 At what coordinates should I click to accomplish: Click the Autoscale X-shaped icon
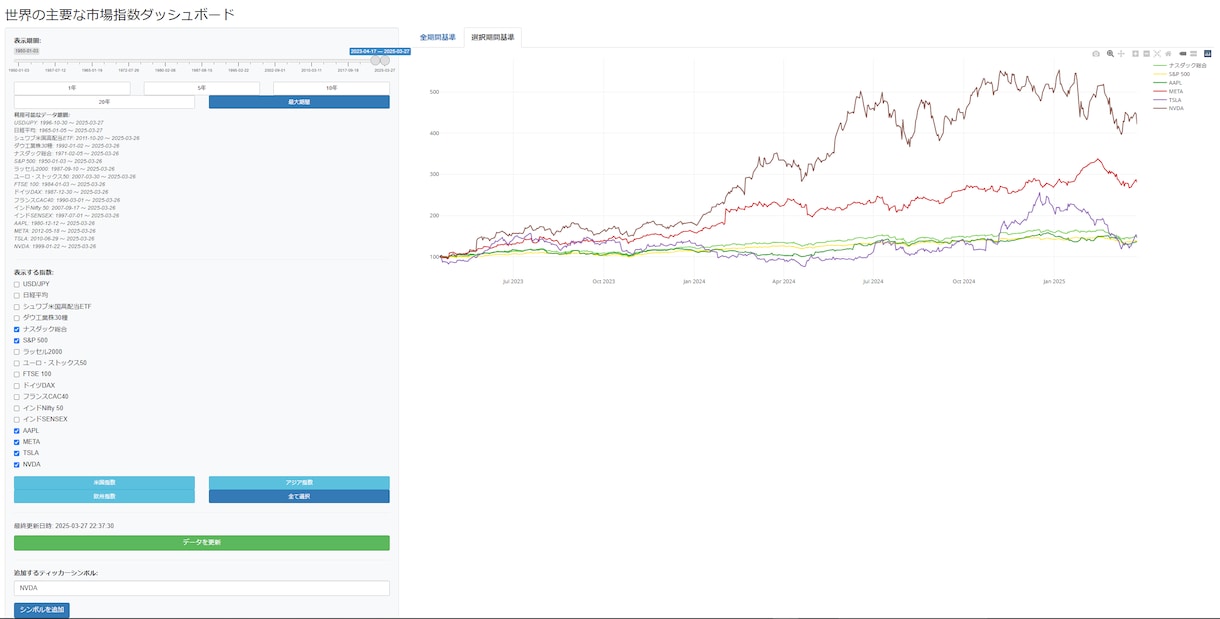[1157, 53]
